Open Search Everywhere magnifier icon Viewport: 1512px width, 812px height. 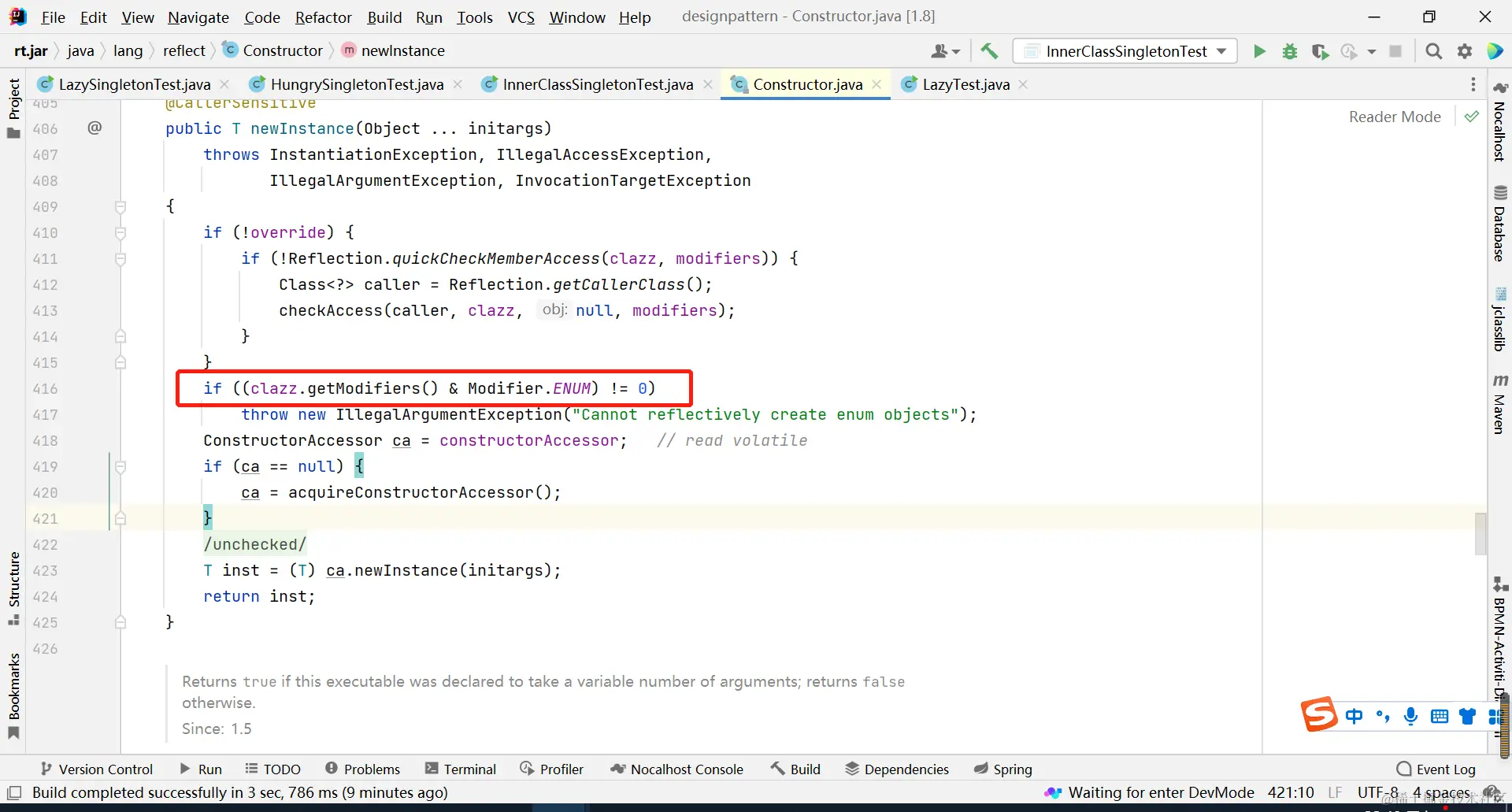tap(1434, 51)
